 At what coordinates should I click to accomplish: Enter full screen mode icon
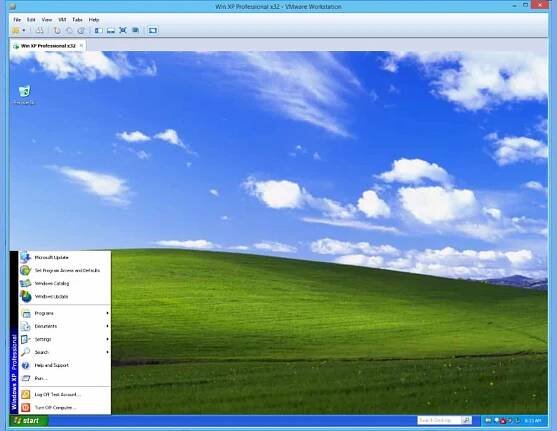[x=123, y=31]
